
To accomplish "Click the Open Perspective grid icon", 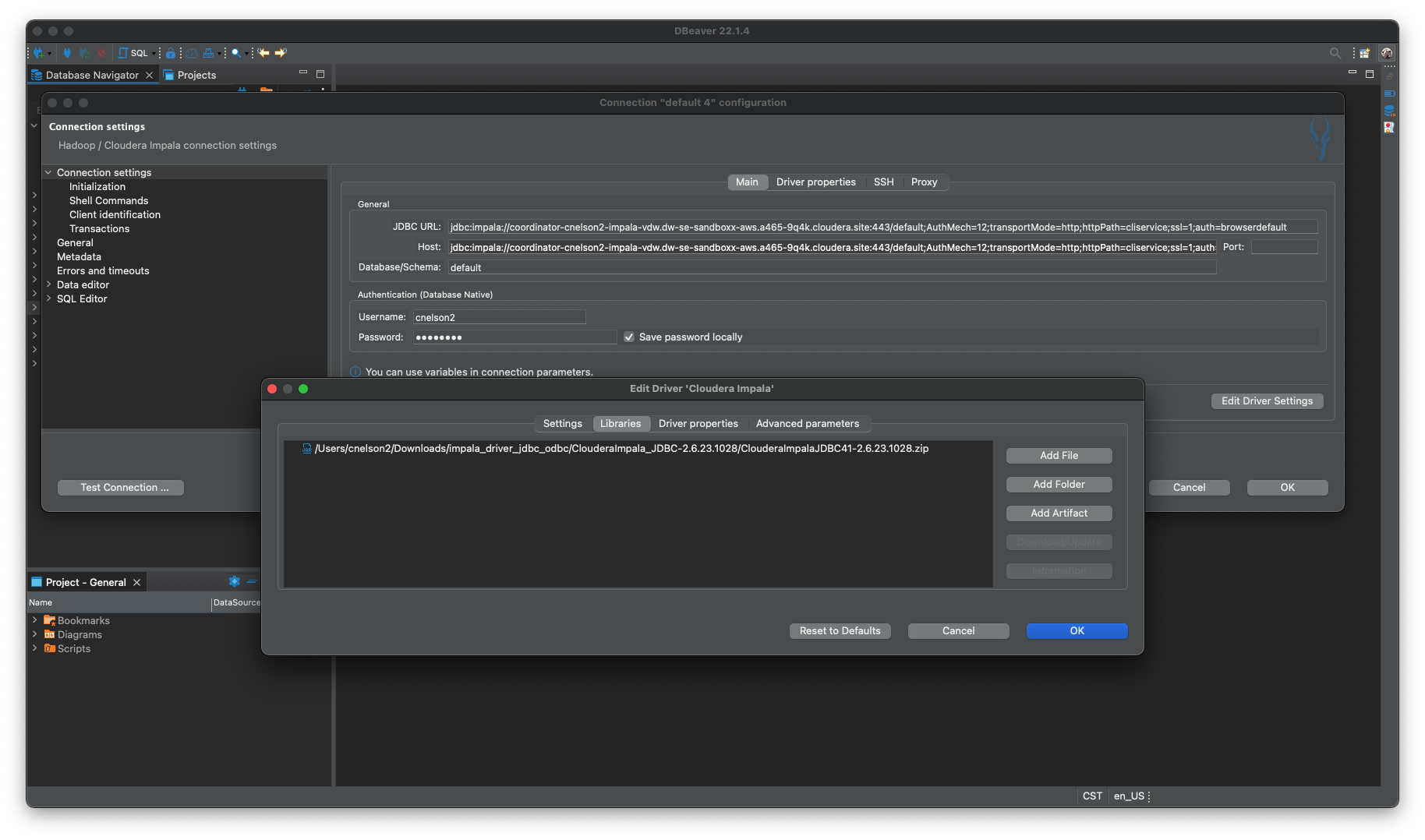I will 1365,53.
